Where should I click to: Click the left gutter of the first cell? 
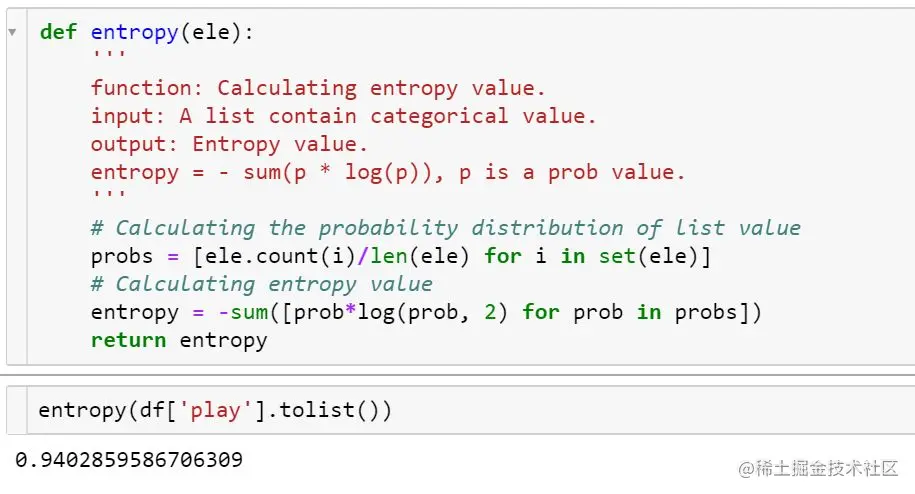17,192
